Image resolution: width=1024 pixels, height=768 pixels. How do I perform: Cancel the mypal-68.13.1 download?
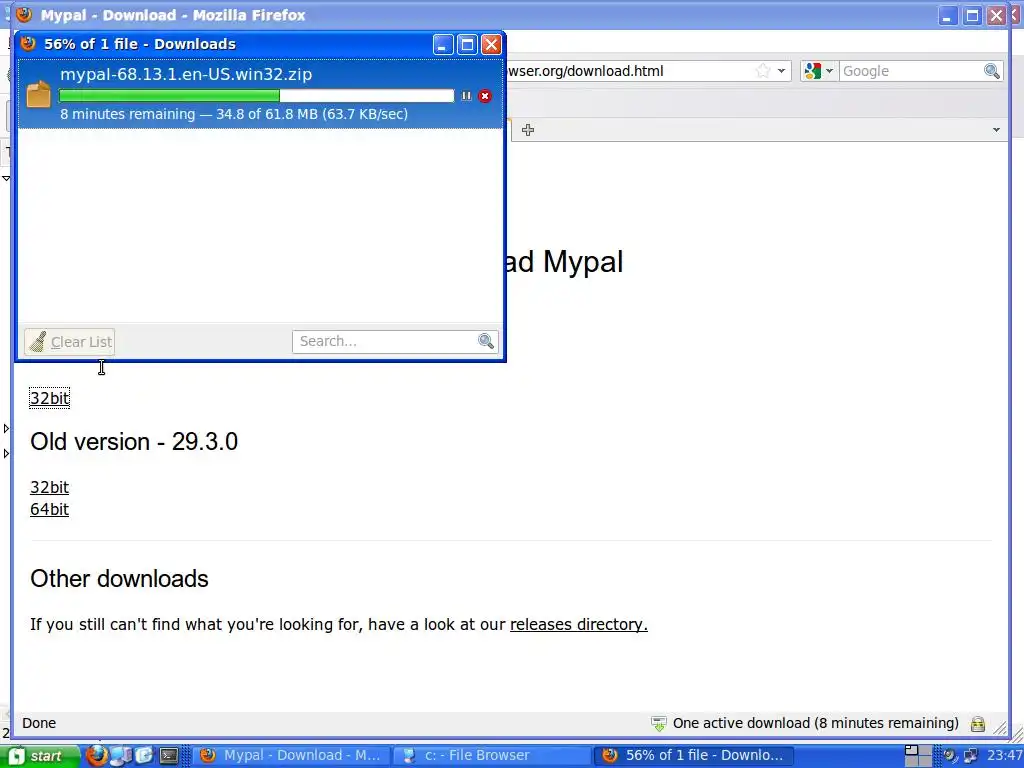coord(485,96)
